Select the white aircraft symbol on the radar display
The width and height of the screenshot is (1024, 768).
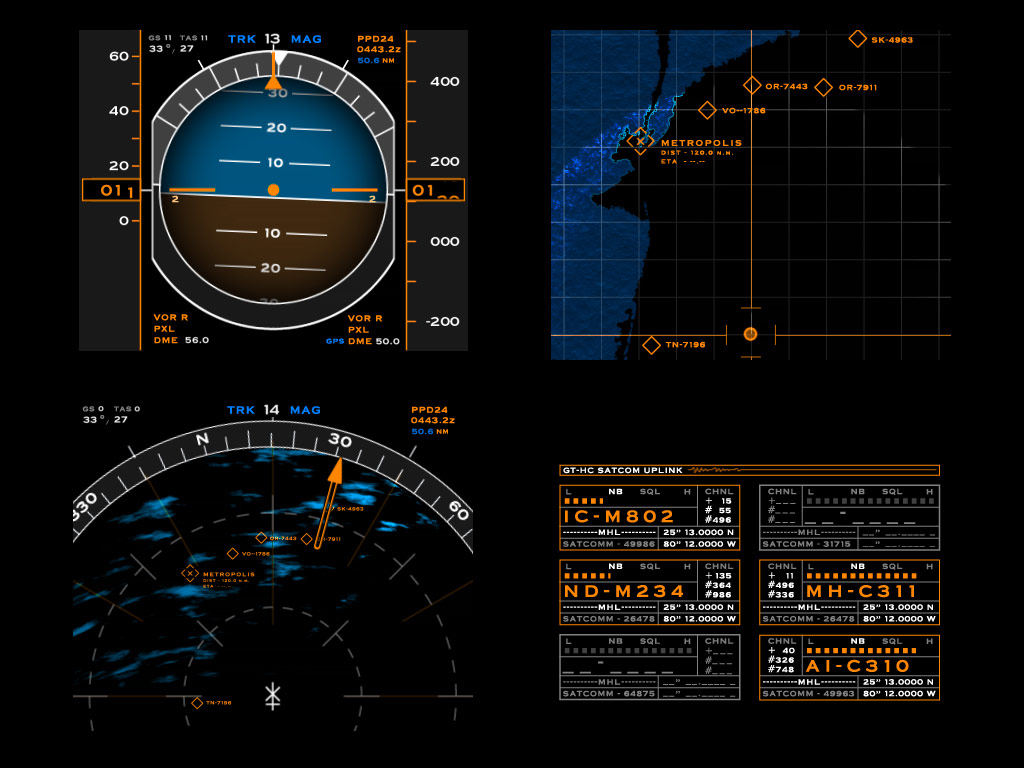point(272,696)
